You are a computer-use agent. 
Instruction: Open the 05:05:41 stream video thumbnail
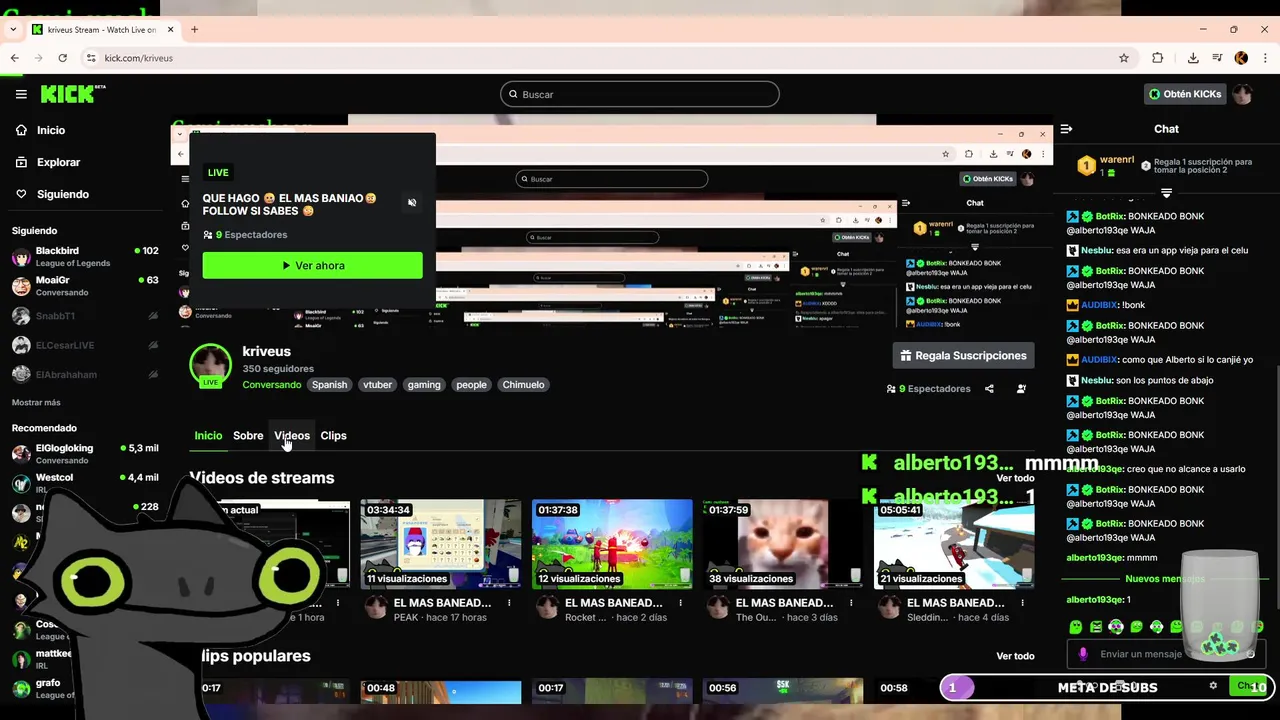tap(954, 544)
